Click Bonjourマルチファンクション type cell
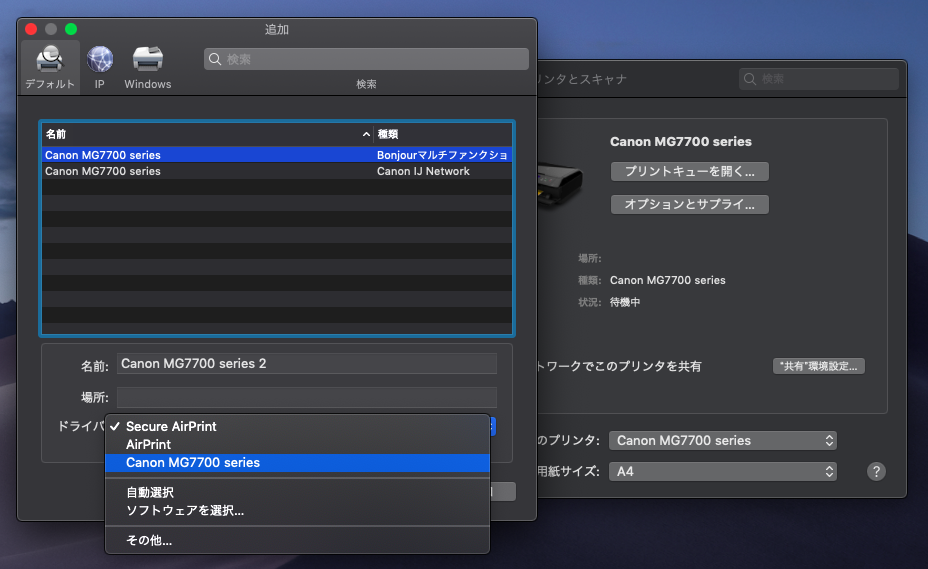 442,155
